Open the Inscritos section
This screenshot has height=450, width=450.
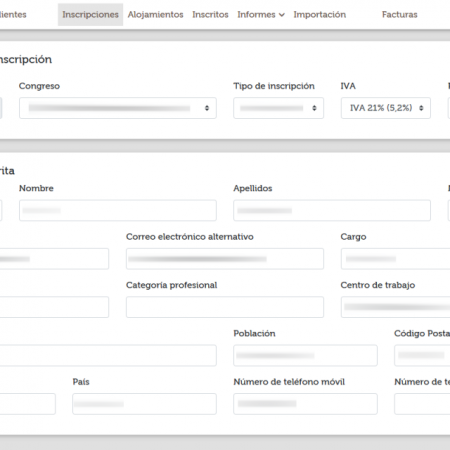tap(210, 15)
